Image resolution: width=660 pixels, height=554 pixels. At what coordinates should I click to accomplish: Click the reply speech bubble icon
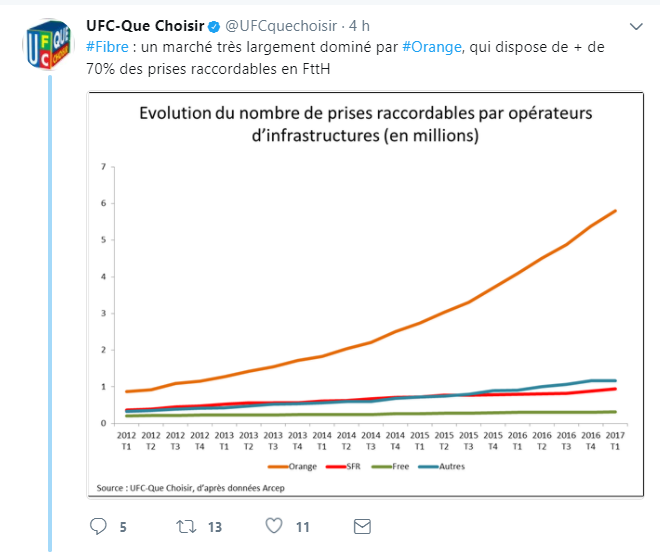click(99, 526)
